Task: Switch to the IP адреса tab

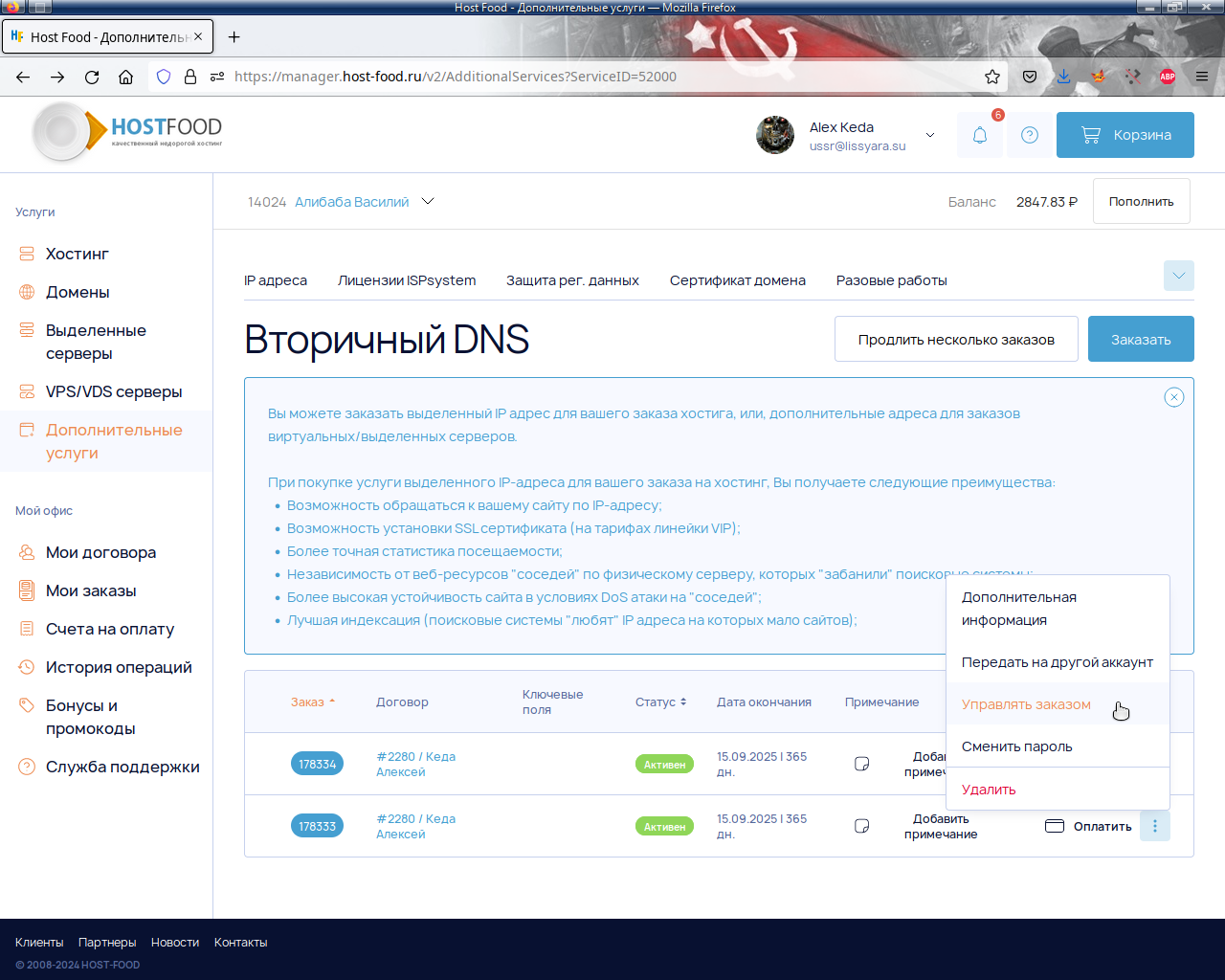Action: [x=276, y=280]
